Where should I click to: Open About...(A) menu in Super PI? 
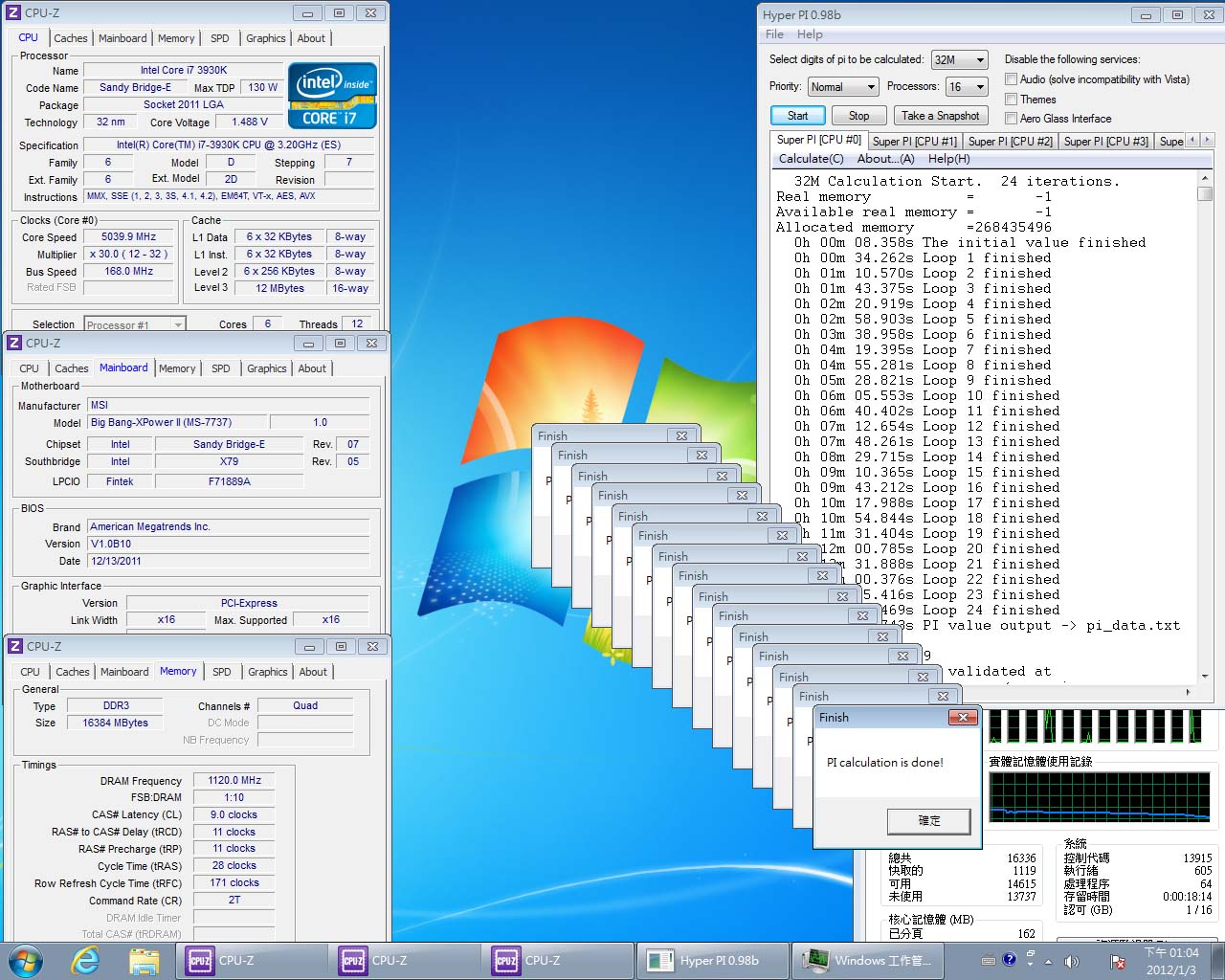885,159
